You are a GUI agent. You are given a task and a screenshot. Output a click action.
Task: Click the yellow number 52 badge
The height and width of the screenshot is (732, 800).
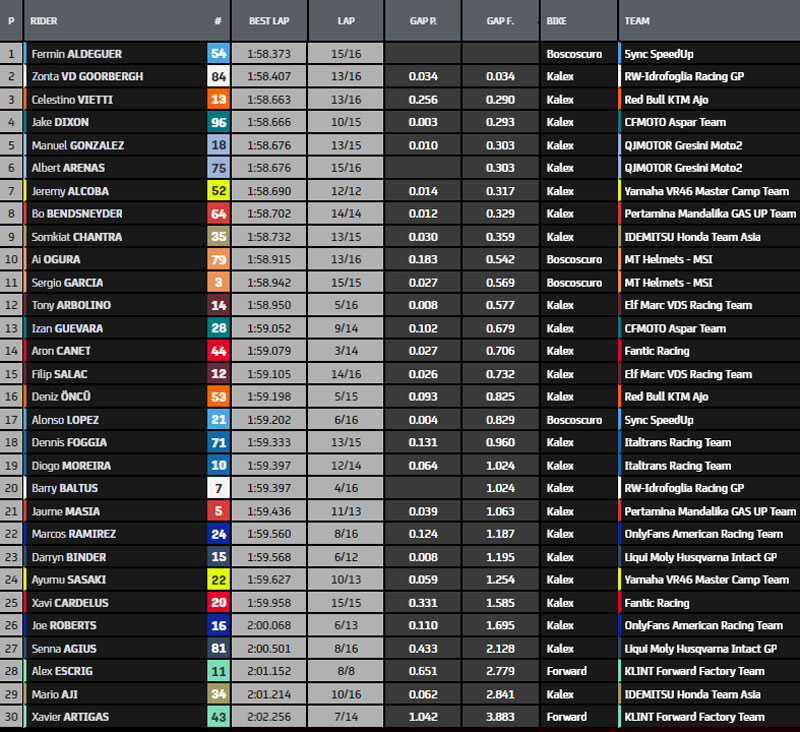(x=218, y=191)
